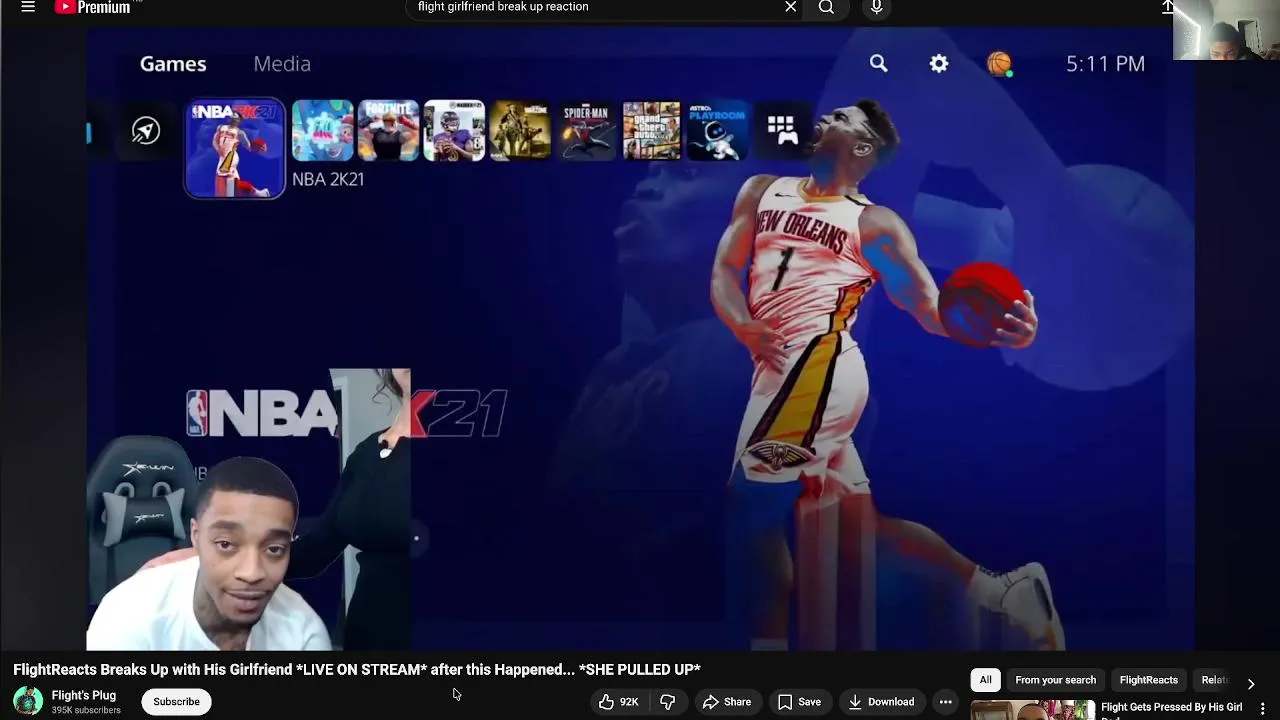Show more filter chips with right chevron
Image resolution: width=1280 pixels, height=720 pixels.
pyautogui.click(x=1250, y=683)
